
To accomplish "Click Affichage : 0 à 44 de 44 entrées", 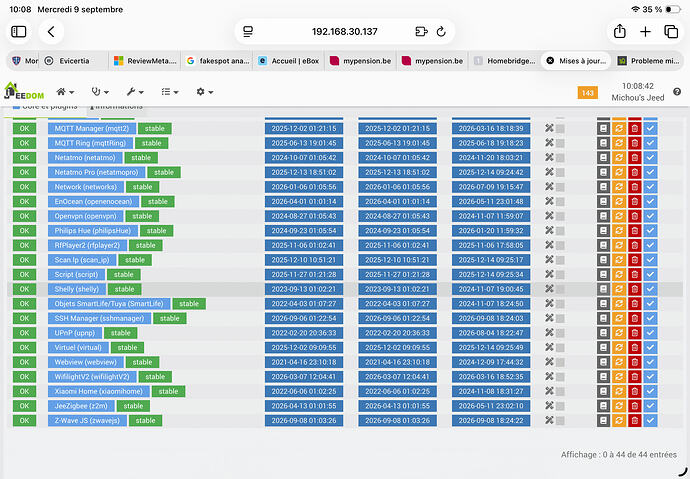I will tap(619, 454).
